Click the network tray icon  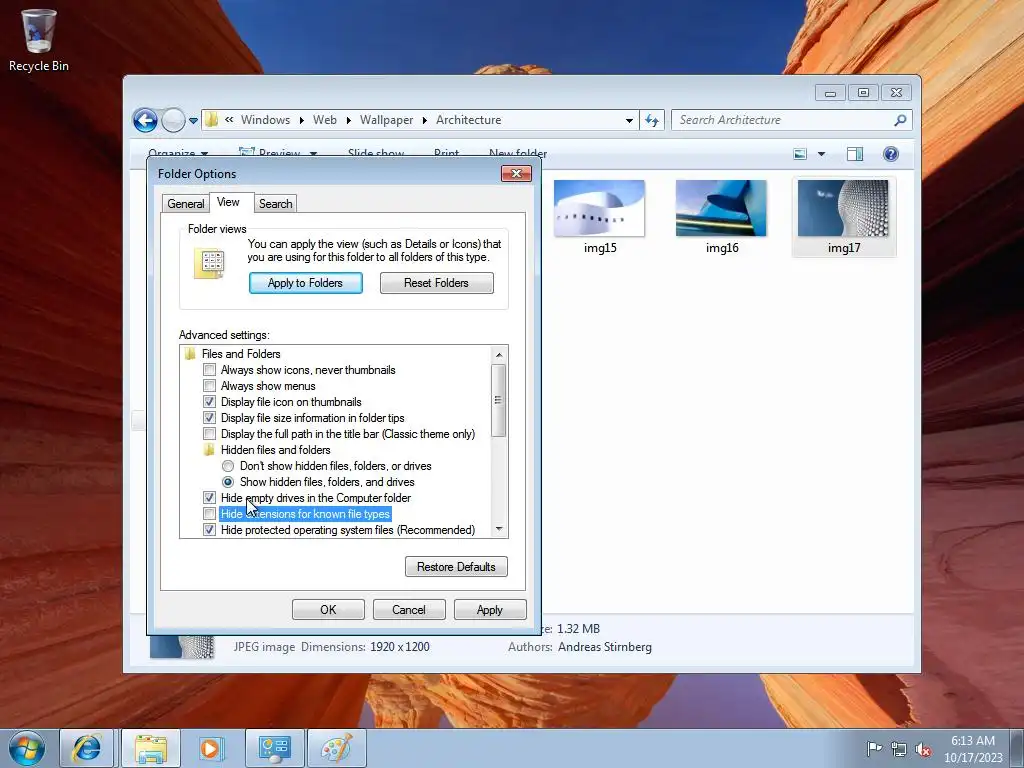tap(899, 749)
